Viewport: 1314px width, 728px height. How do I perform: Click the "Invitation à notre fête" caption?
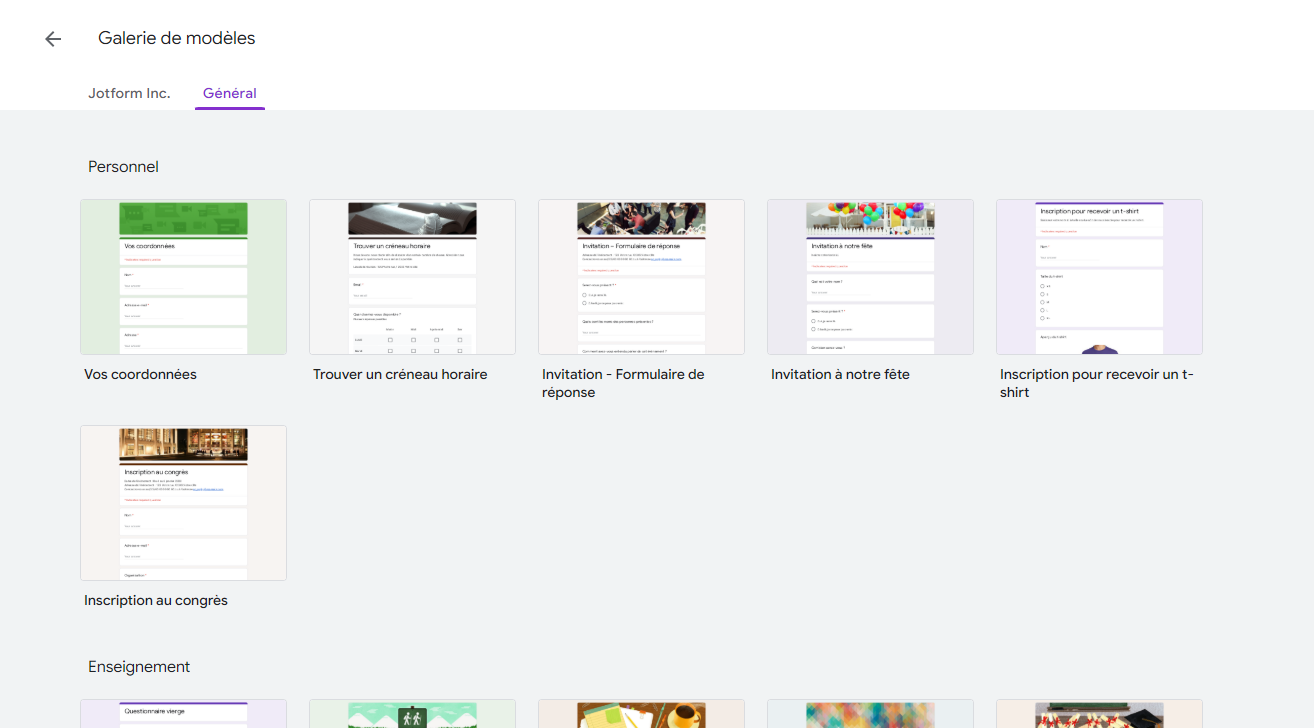point(840,375)
